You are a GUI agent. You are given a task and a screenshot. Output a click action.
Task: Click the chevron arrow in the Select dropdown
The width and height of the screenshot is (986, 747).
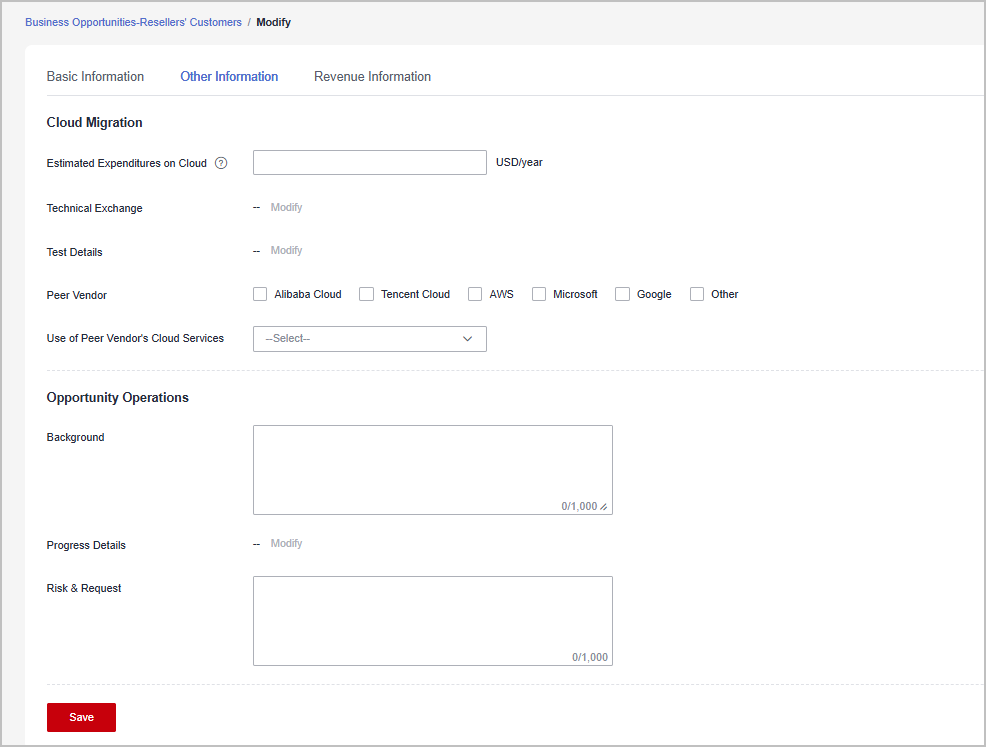(467, 339)
